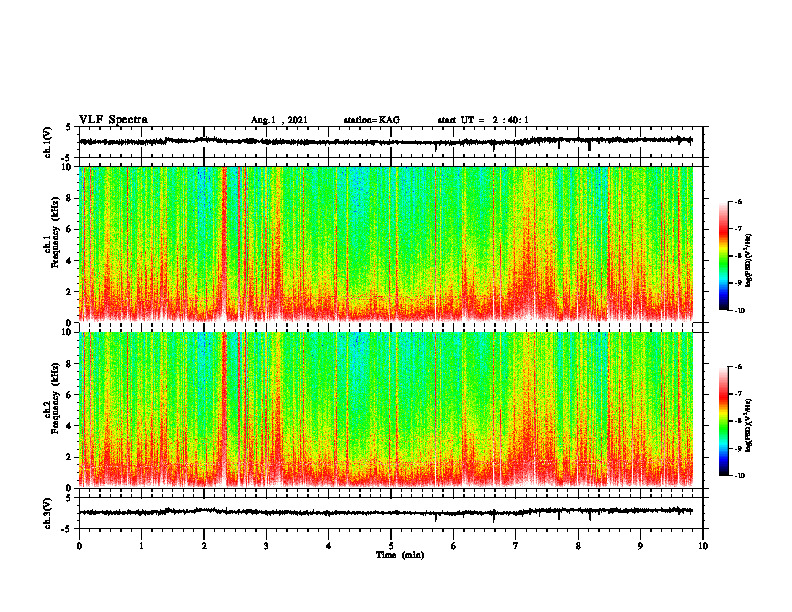Click the "-10" tick on ch.2 color bar
Screen dimensions: 792x612
tap(740, 476)
